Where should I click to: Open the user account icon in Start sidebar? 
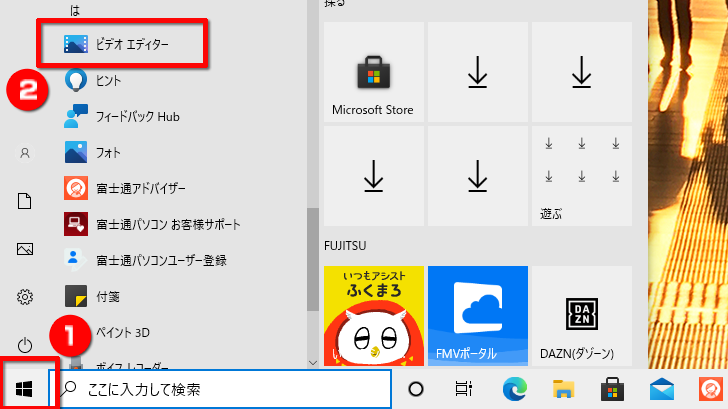click(x=25, y=153)
